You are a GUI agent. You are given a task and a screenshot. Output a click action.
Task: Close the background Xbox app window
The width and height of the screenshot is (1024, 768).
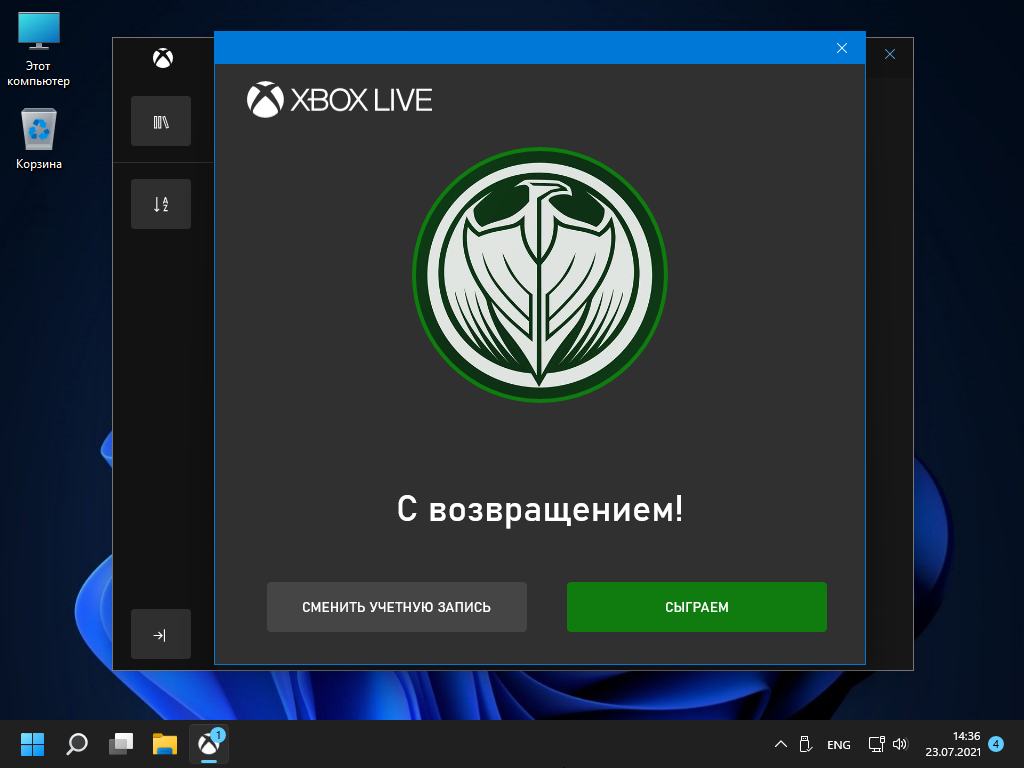(x=889, y=54)
